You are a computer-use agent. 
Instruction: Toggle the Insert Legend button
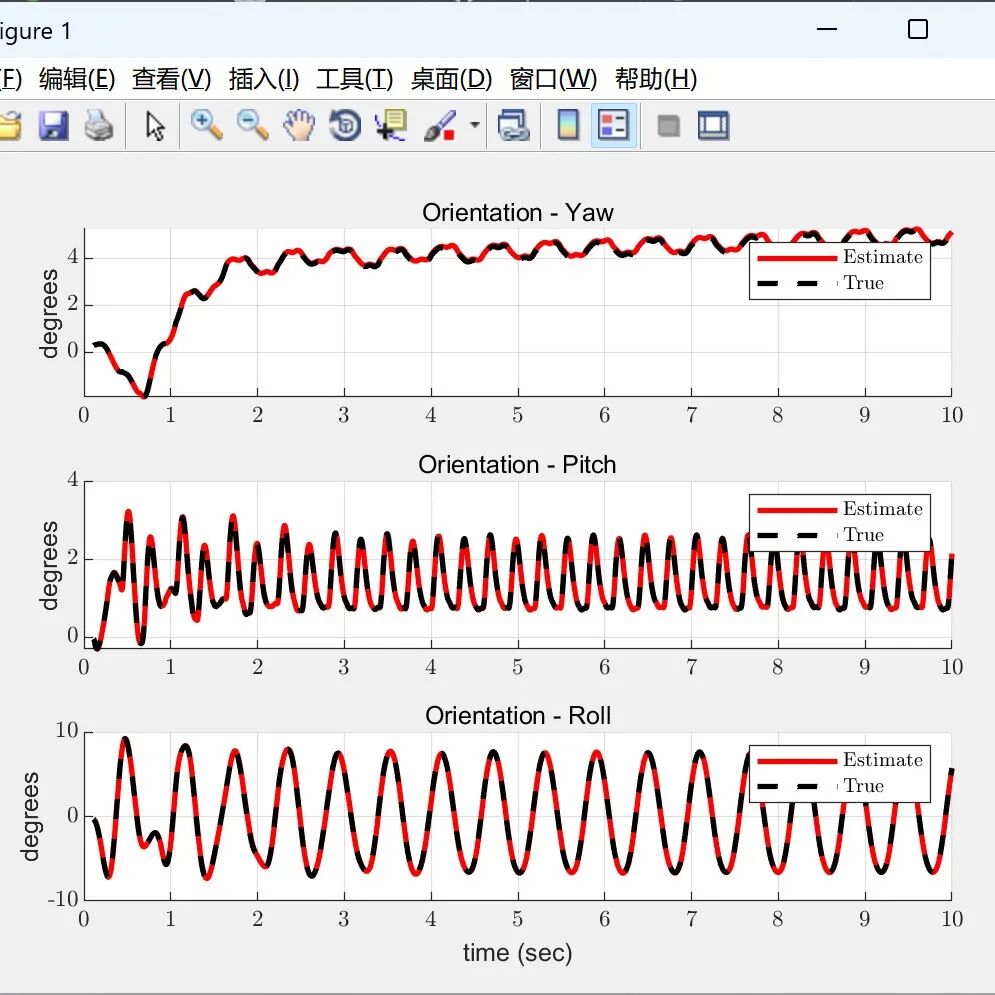614,125
